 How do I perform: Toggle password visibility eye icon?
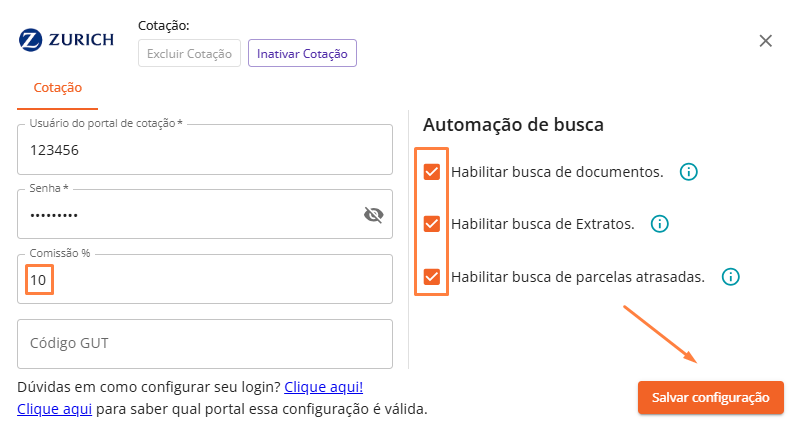click(x=374, y=215)
